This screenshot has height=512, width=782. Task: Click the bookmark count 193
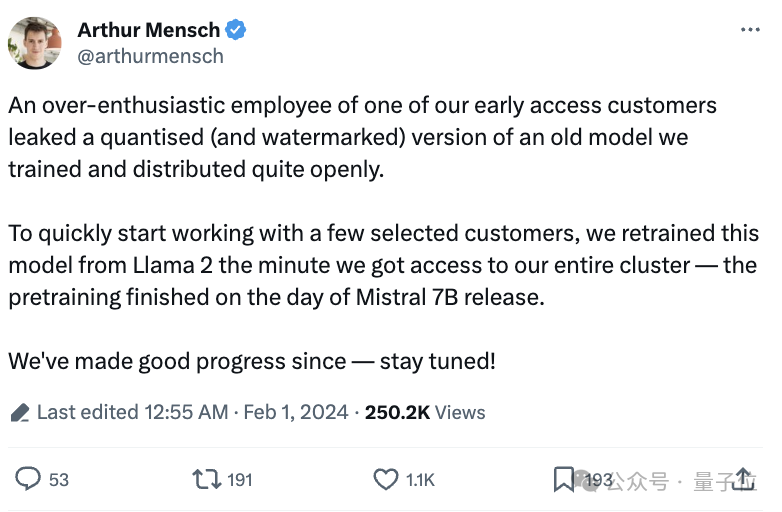coord(597,480)
